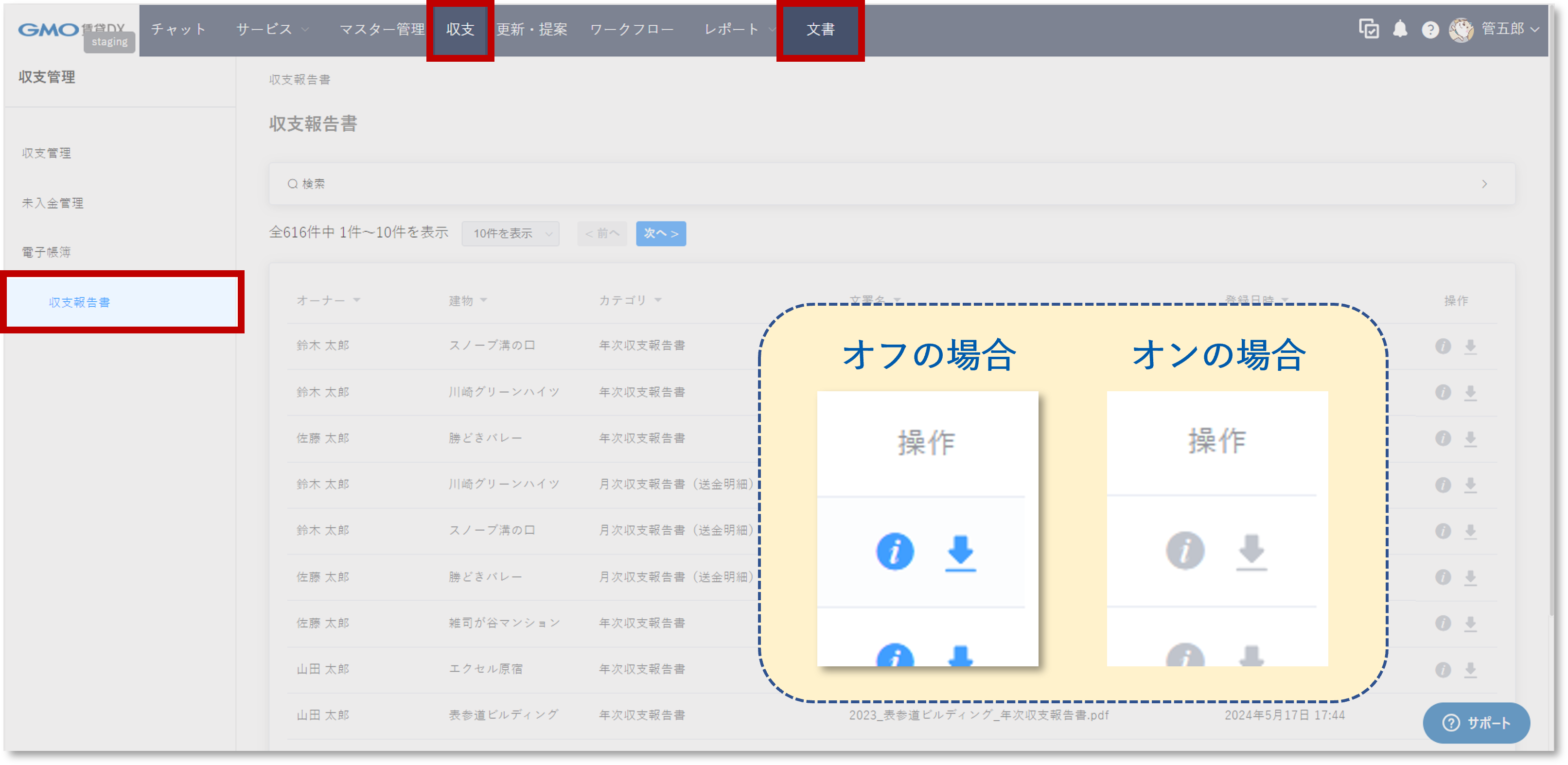Open the 文書 menu tab
Image resolution: width=1568 pixels, height=765 pixels.
820,29
